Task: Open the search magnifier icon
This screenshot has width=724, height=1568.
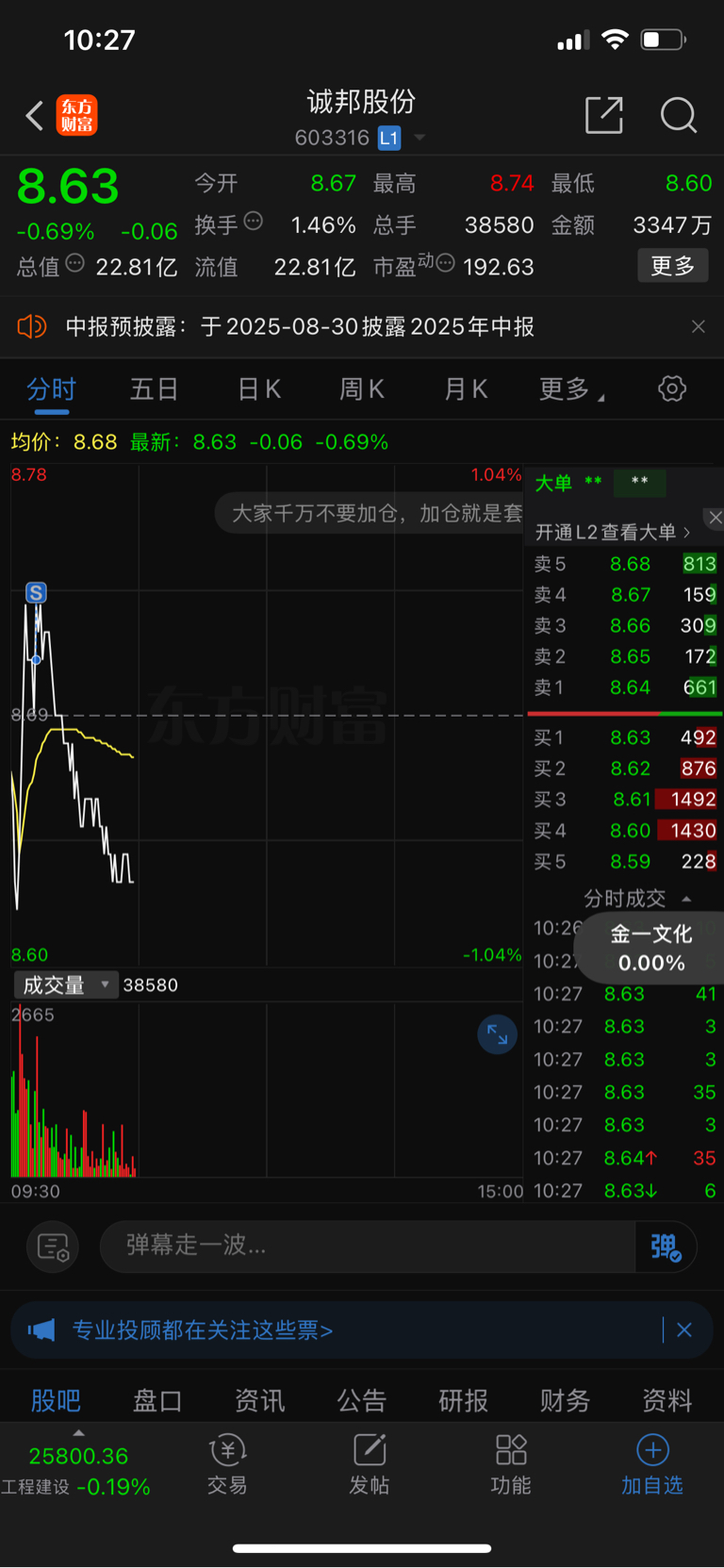Action: pyautogui.click(x=678, y=116)
